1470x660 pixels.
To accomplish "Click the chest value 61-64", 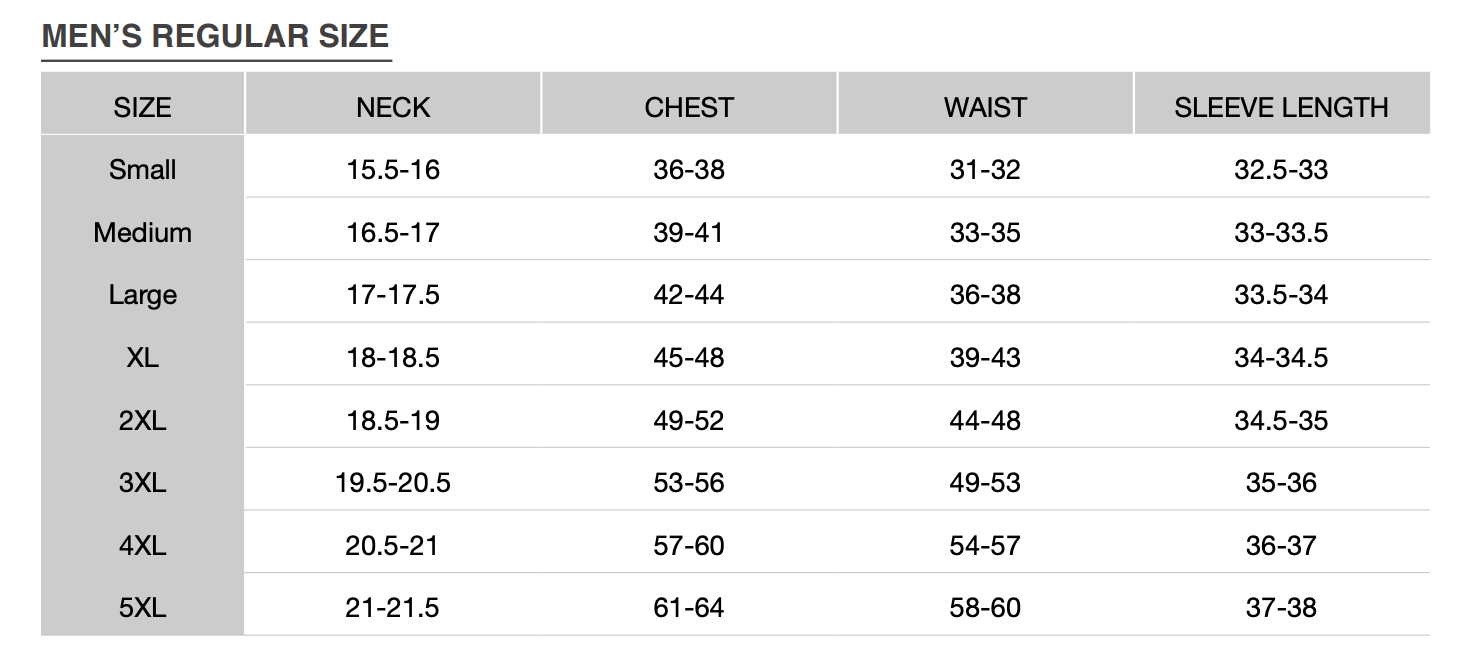I will pyautogui.click(x=689, y=608).
